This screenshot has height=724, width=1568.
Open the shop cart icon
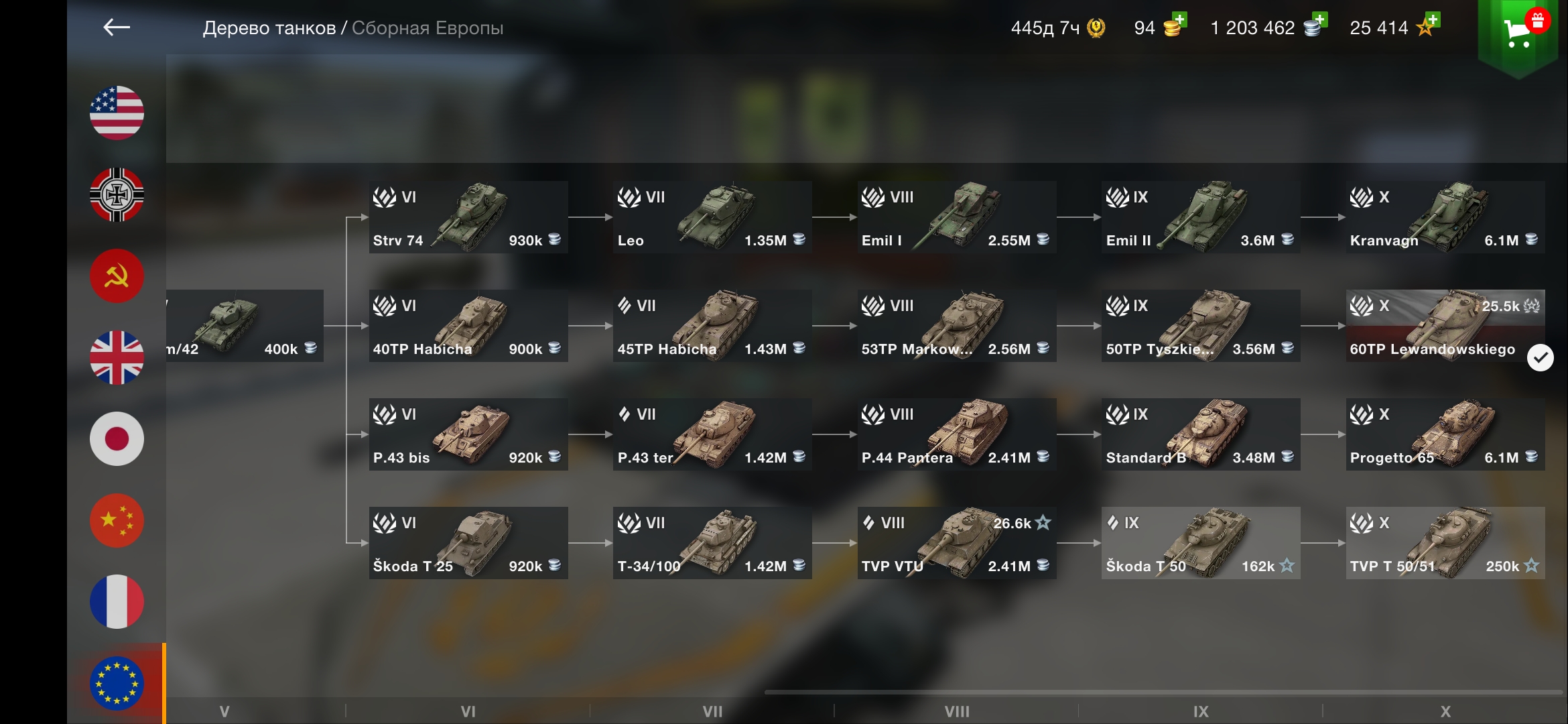1518,32
